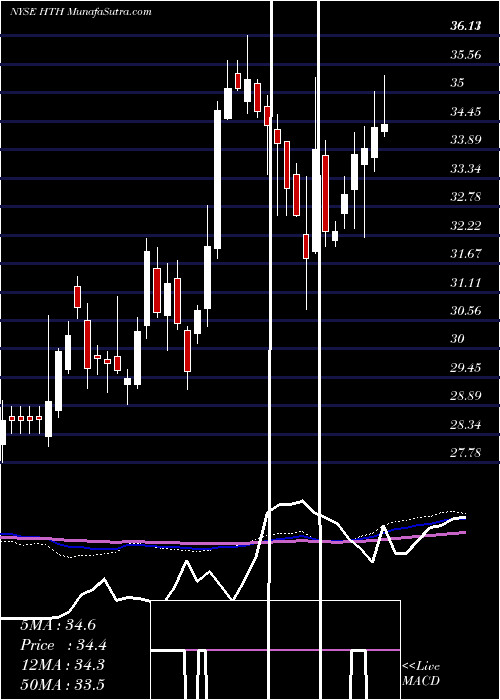The image size is (500, 700).
Task: Click the 28.89 price axis label
Action: click(466, 396)
